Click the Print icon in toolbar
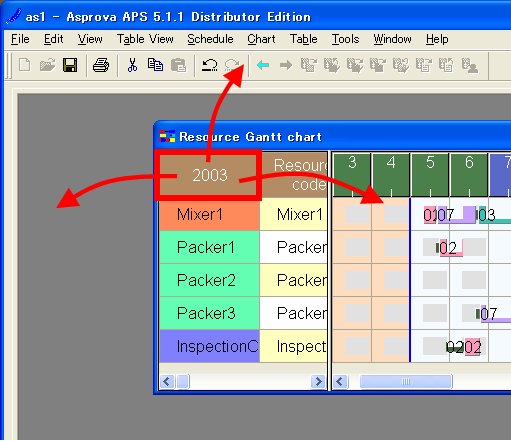 pos(101,65)
